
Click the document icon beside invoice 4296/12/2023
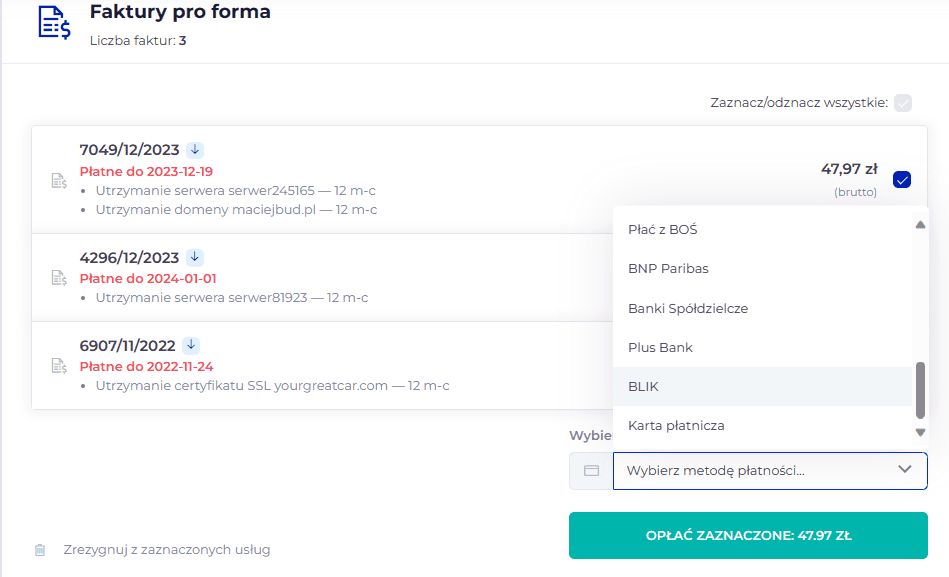tap(59, 278)
